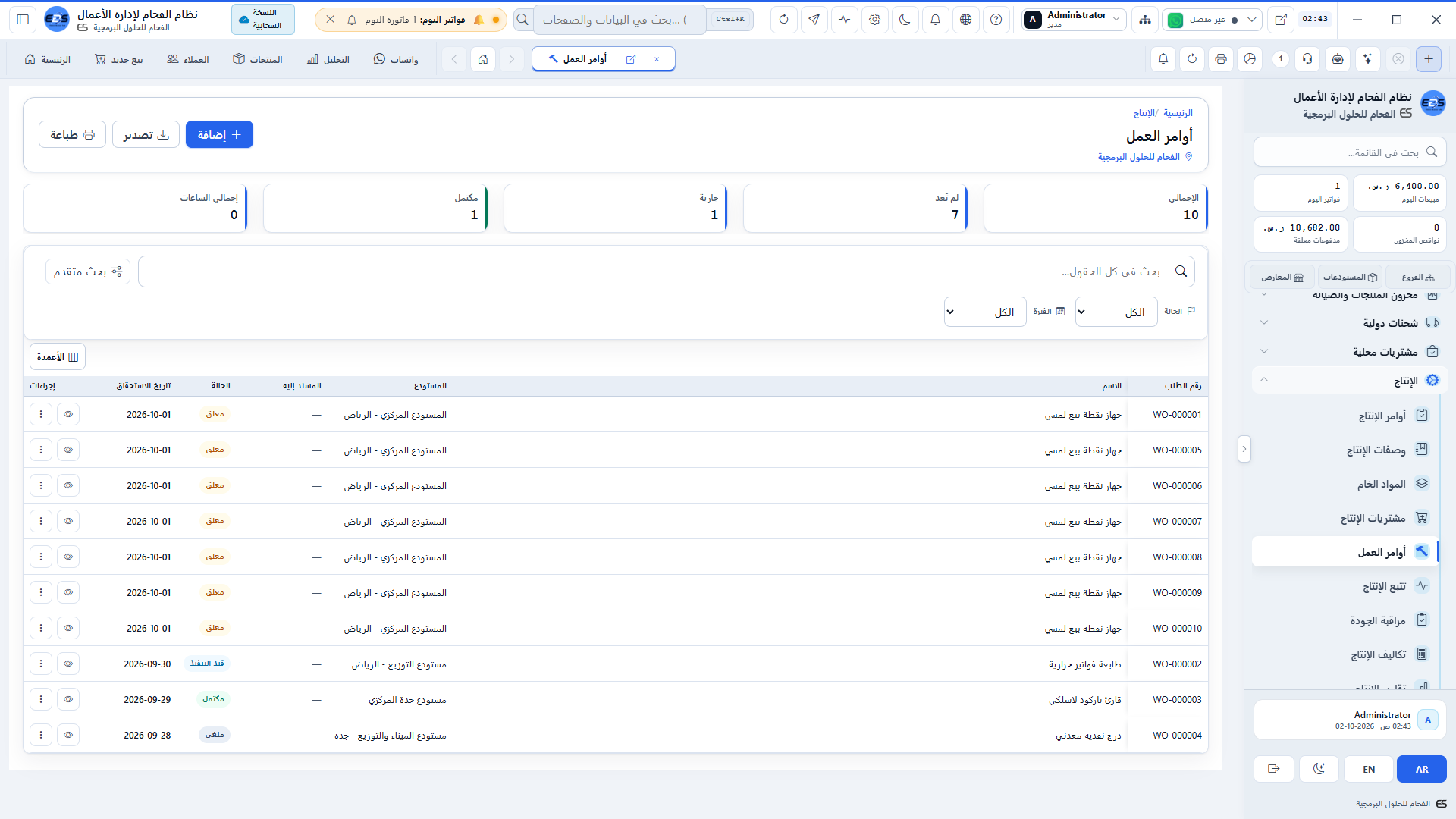Select مراقبة الجودة in sidebar
The width and height of the screenshot is (1456, 819).
1345,620
